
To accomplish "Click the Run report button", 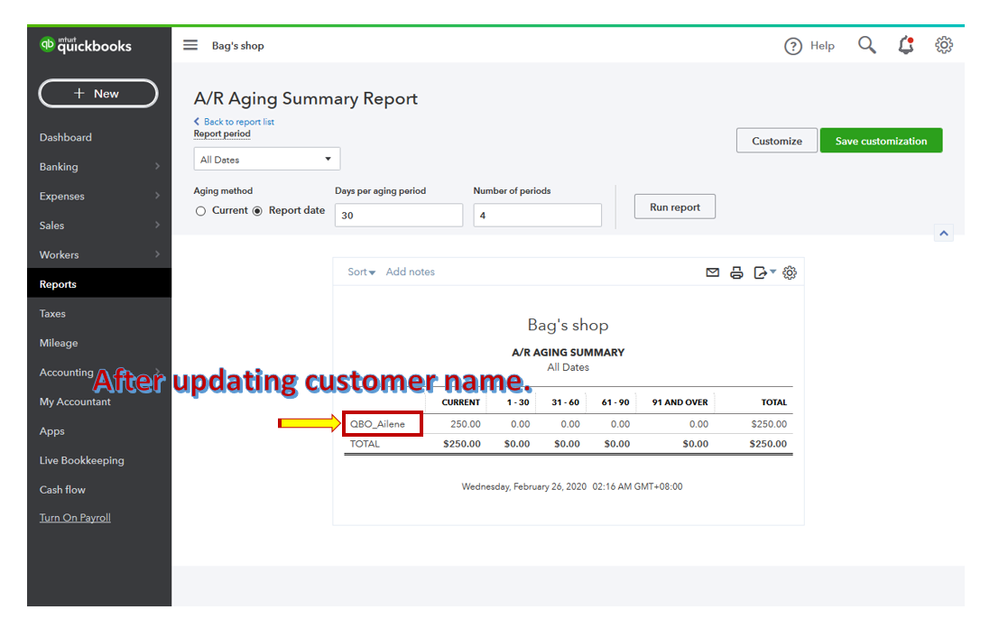I will pyautogui.click(x=675, y=207).
